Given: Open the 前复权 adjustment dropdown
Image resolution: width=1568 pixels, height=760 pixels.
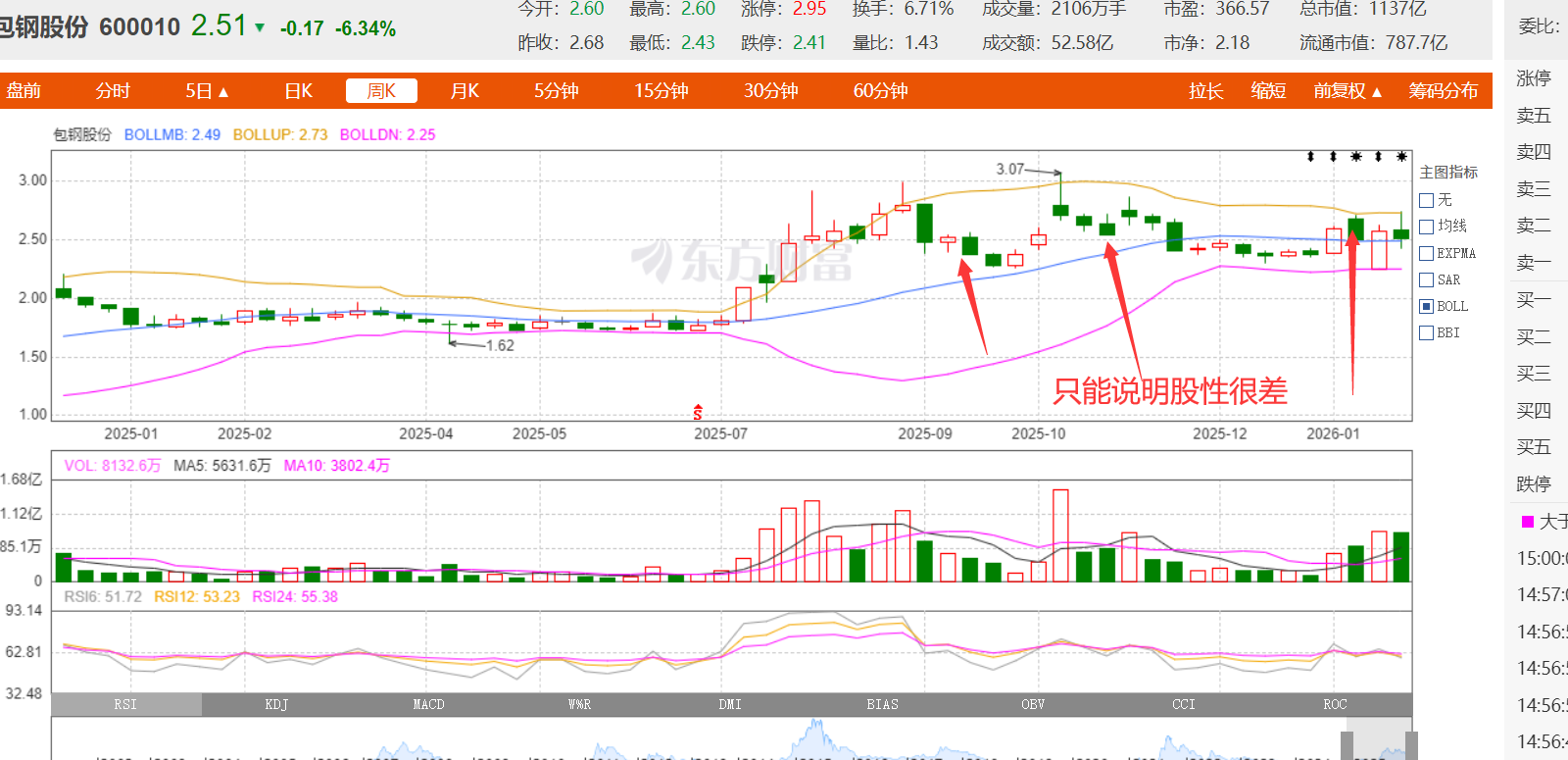Looking at the screenshot, I should coord(1347,91).
